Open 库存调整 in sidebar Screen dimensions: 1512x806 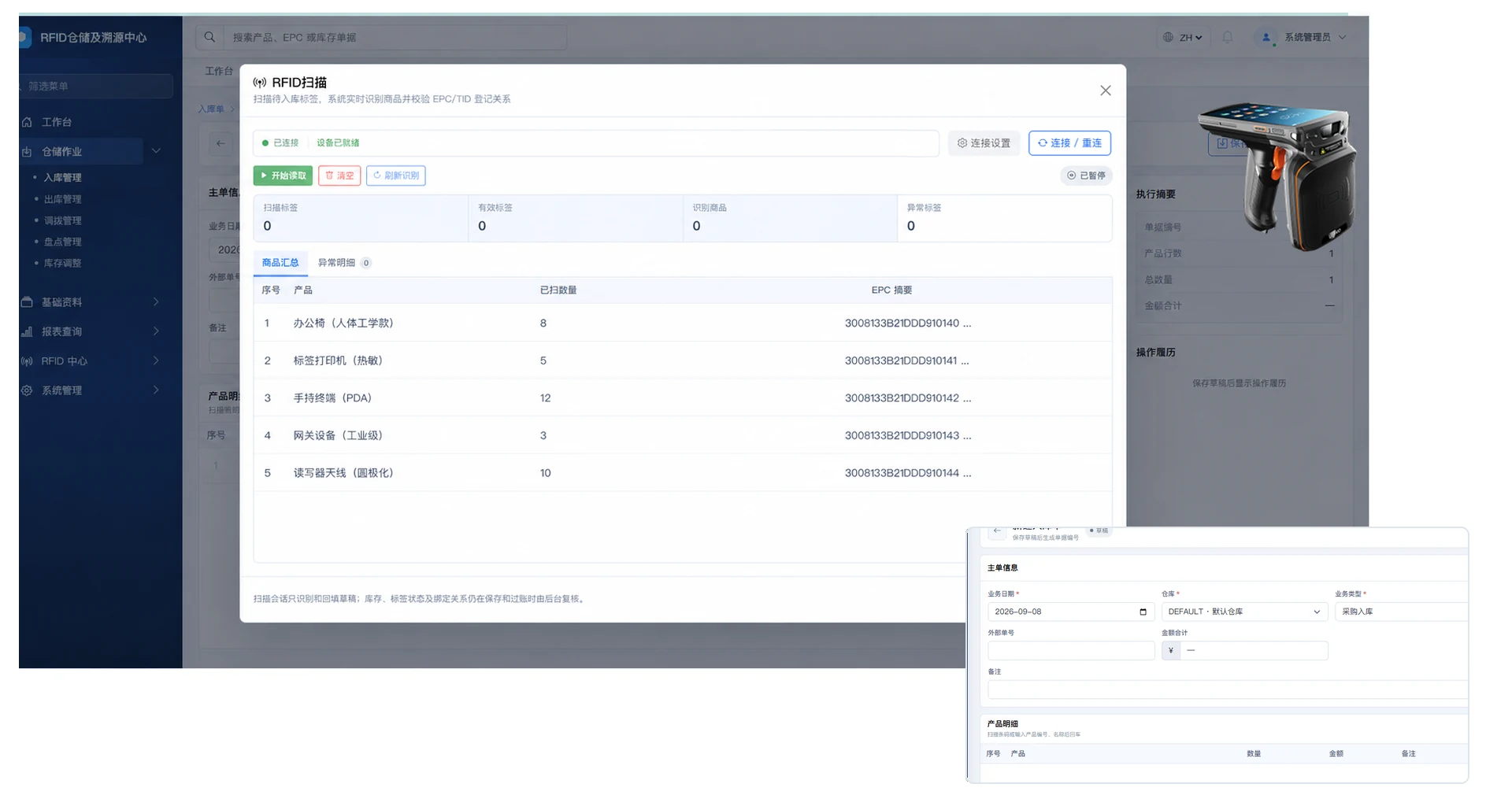(x=62, y=263)
